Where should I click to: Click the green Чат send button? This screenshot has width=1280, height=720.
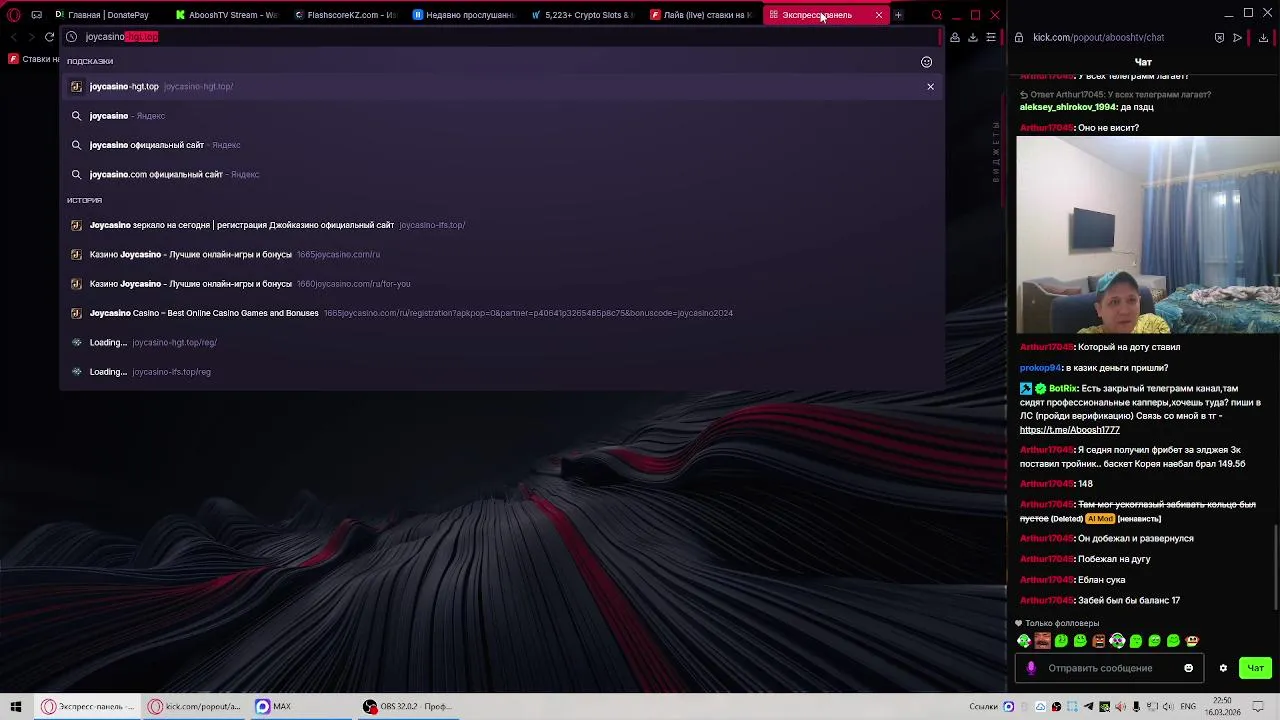[x=1255, y=668]
